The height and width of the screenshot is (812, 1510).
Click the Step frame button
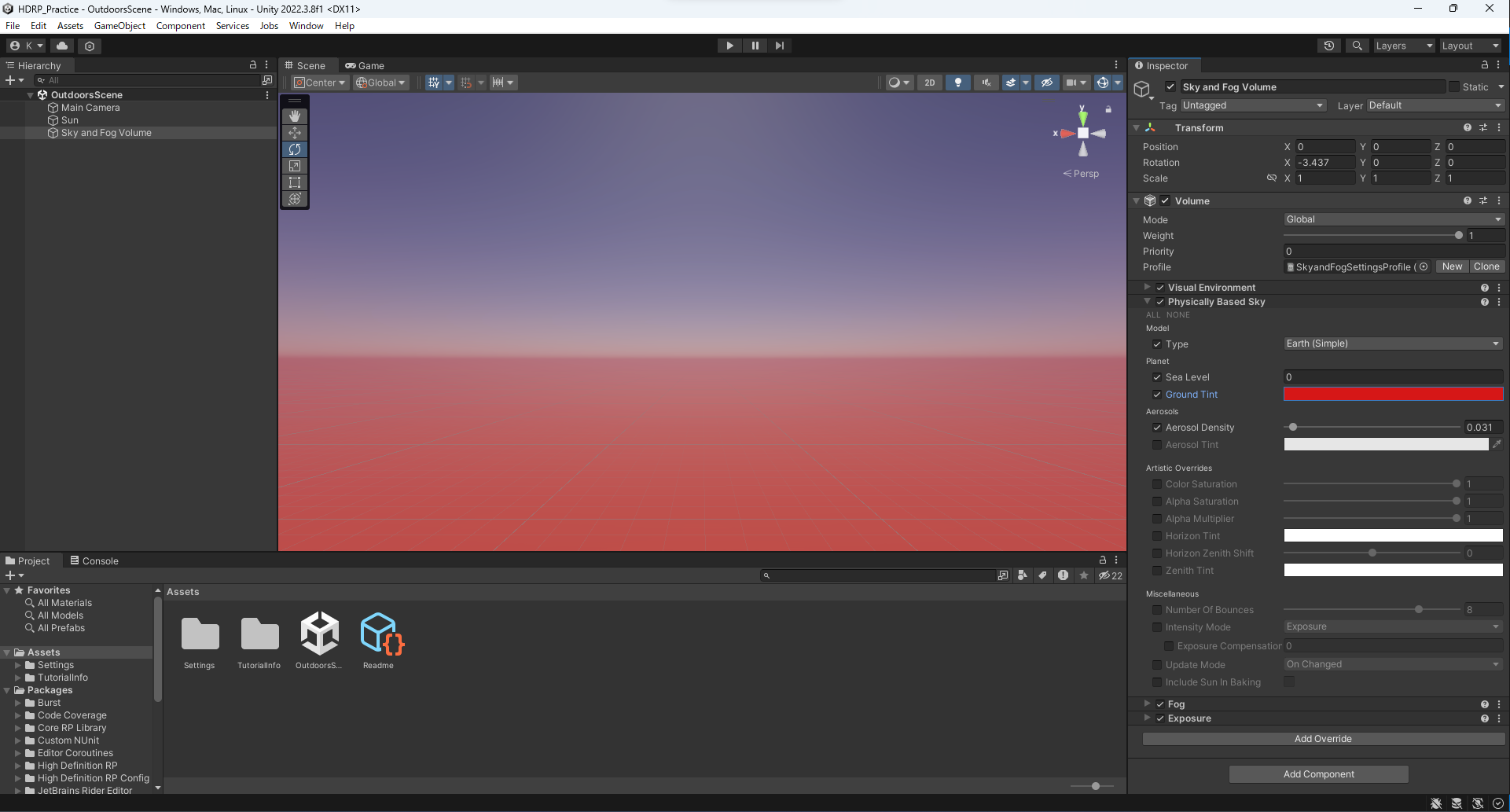779,46
